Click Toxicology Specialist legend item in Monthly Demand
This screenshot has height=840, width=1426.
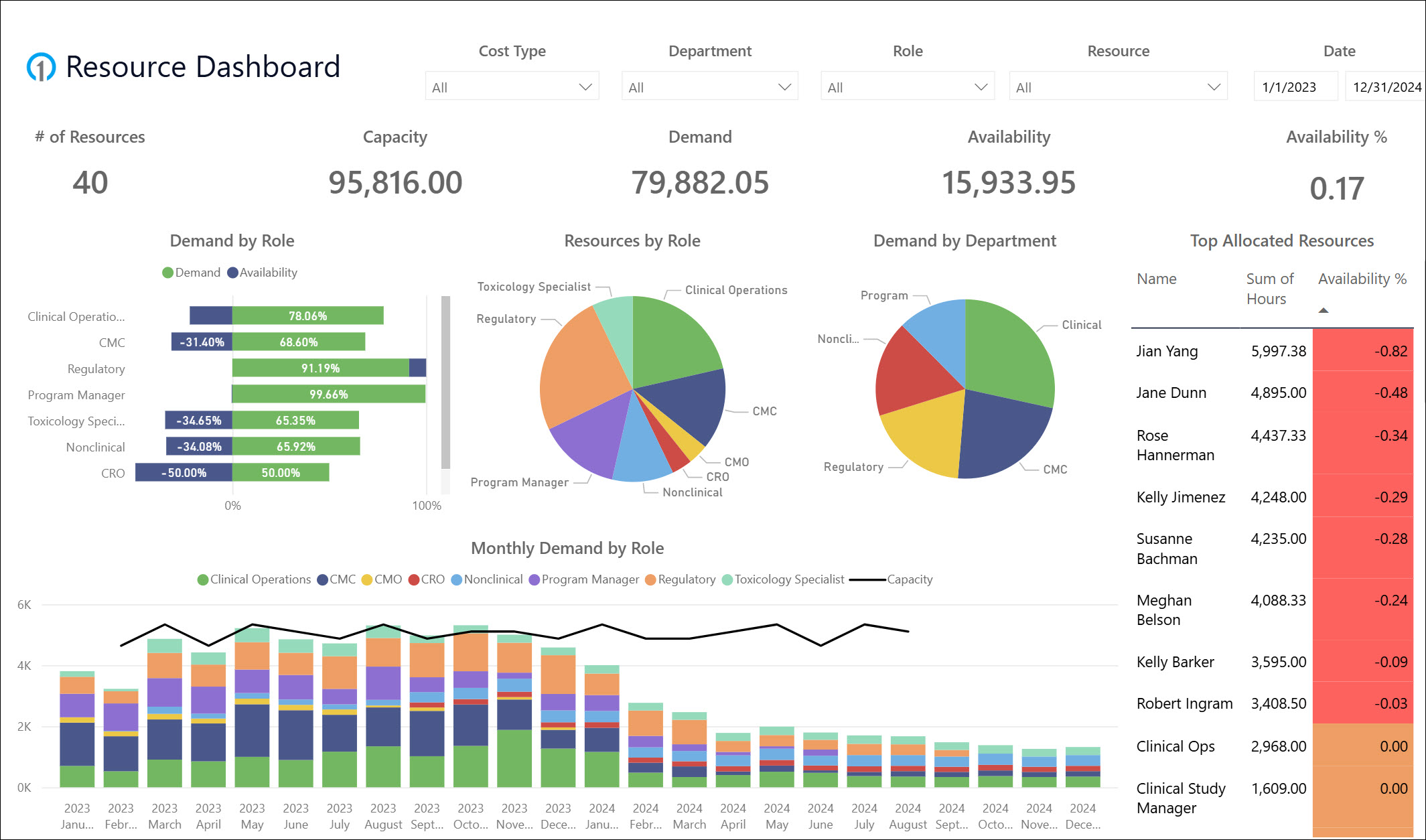(x=783, y=579)
